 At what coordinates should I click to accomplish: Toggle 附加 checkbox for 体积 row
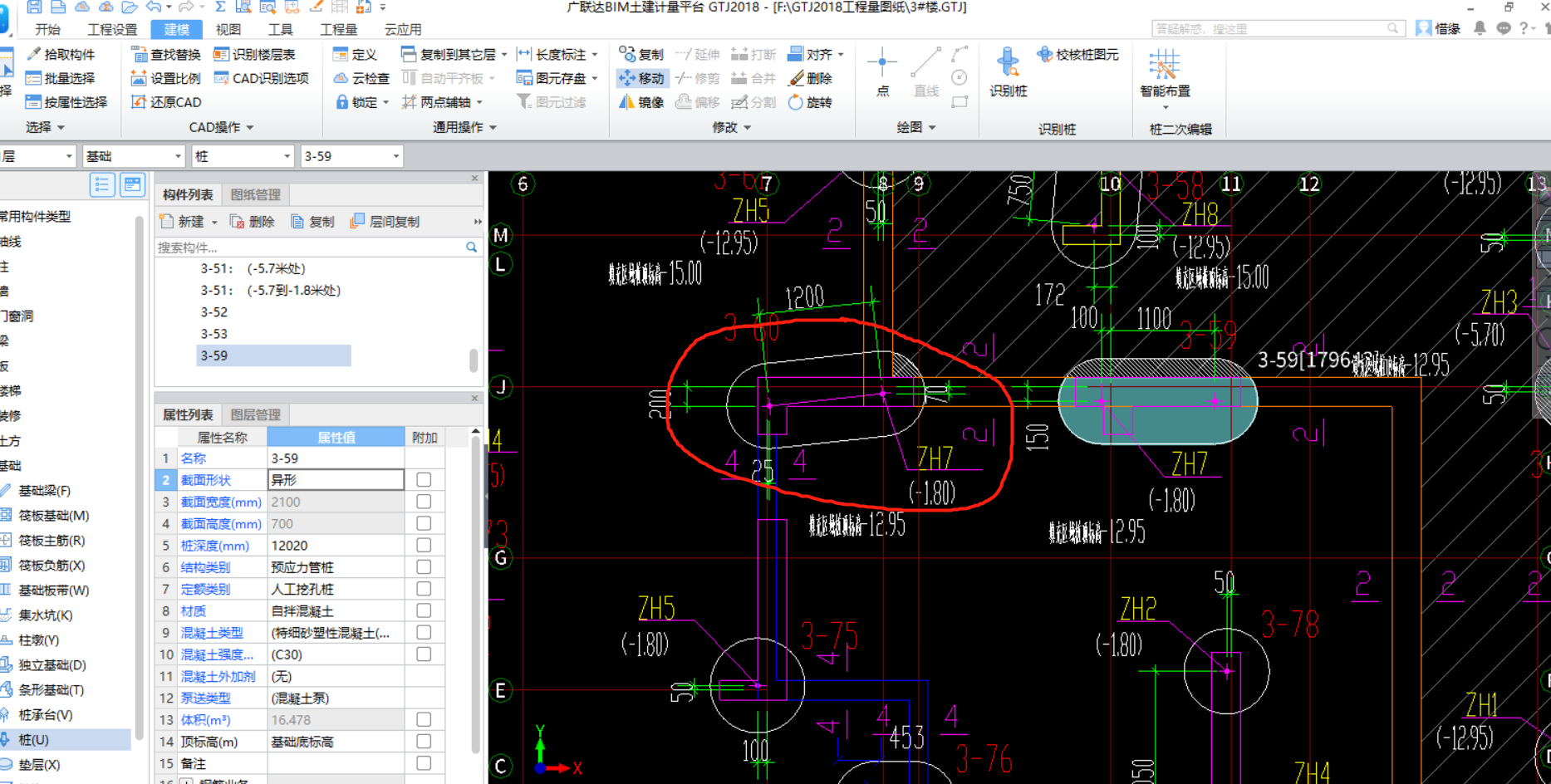click(424, 719)
